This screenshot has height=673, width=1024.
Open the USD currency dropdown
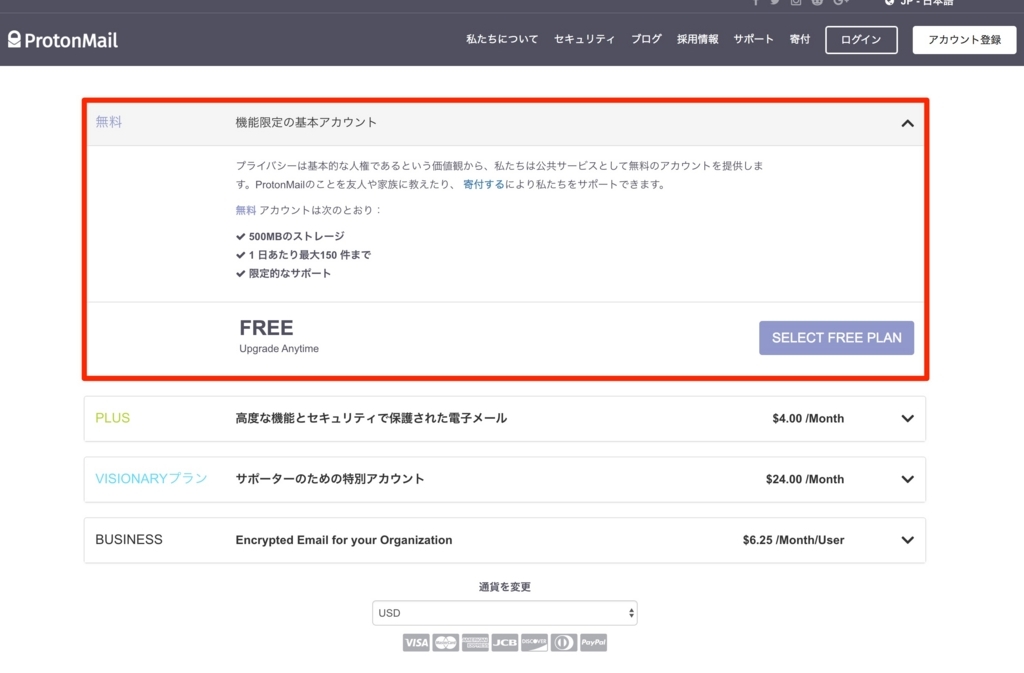tap(505, 613)
